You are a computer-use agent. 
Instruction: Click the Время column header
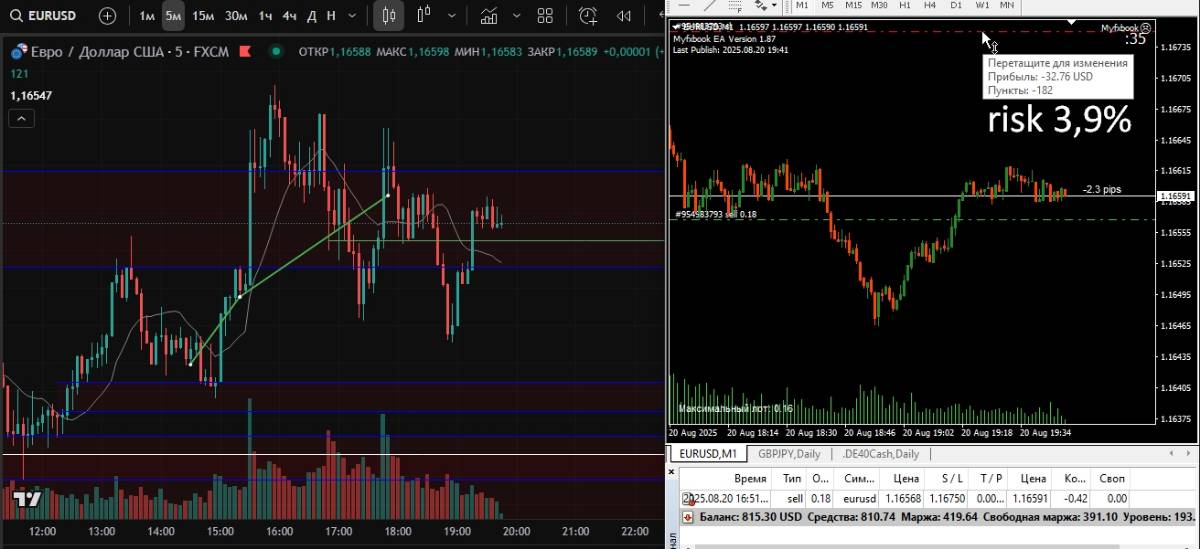[750, 479]
